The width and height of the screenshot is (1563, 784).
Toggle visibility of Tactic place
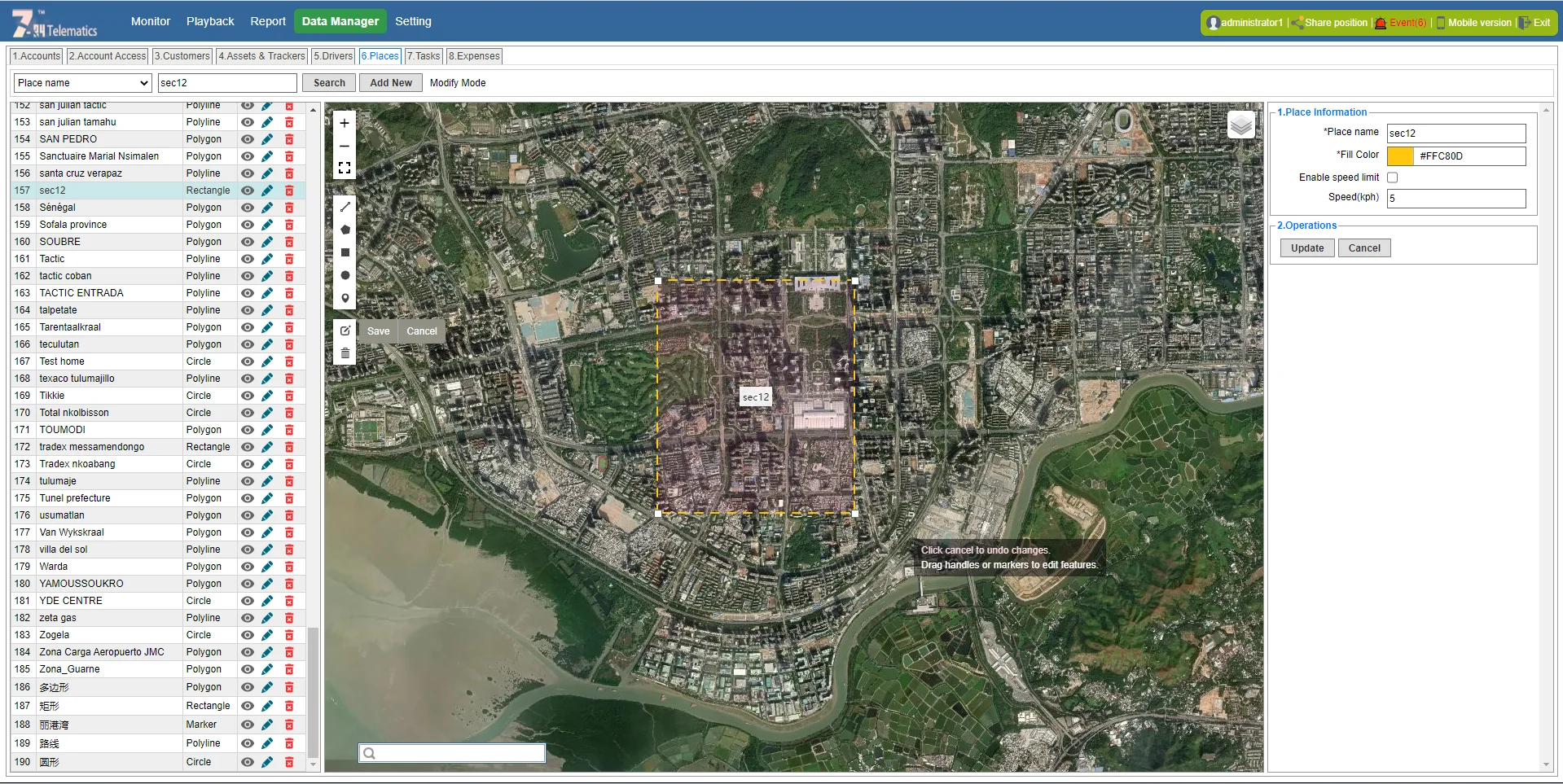click(247, 259)
